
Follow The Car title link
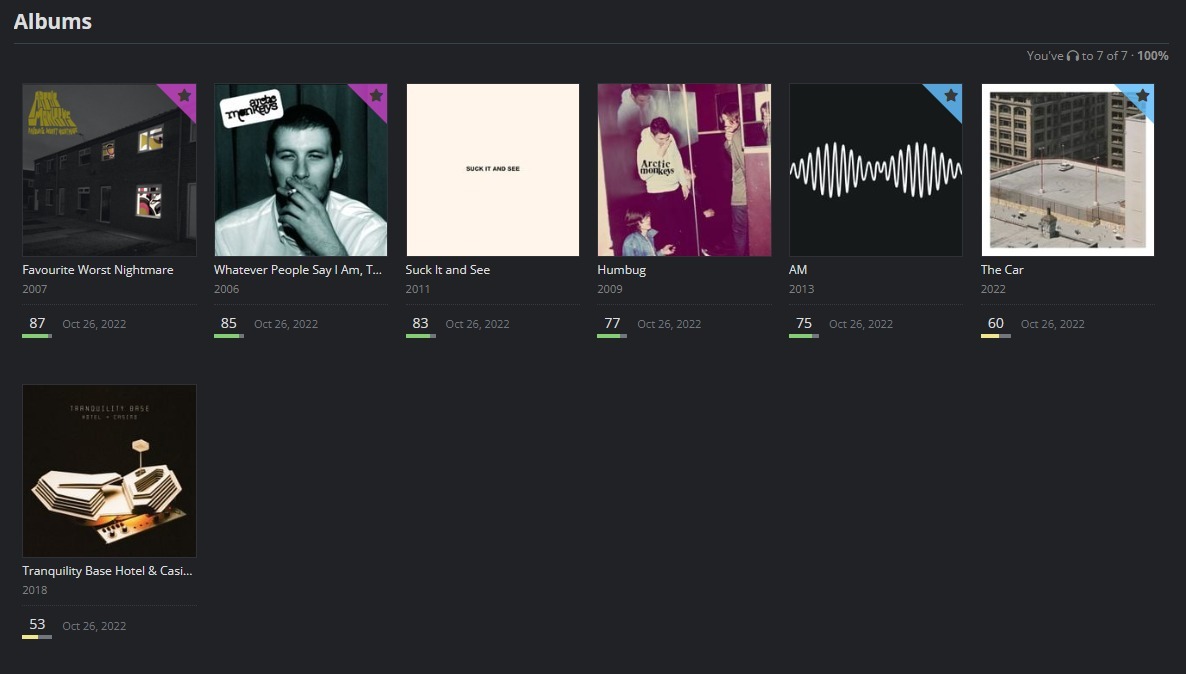(x=1002, y=270)
